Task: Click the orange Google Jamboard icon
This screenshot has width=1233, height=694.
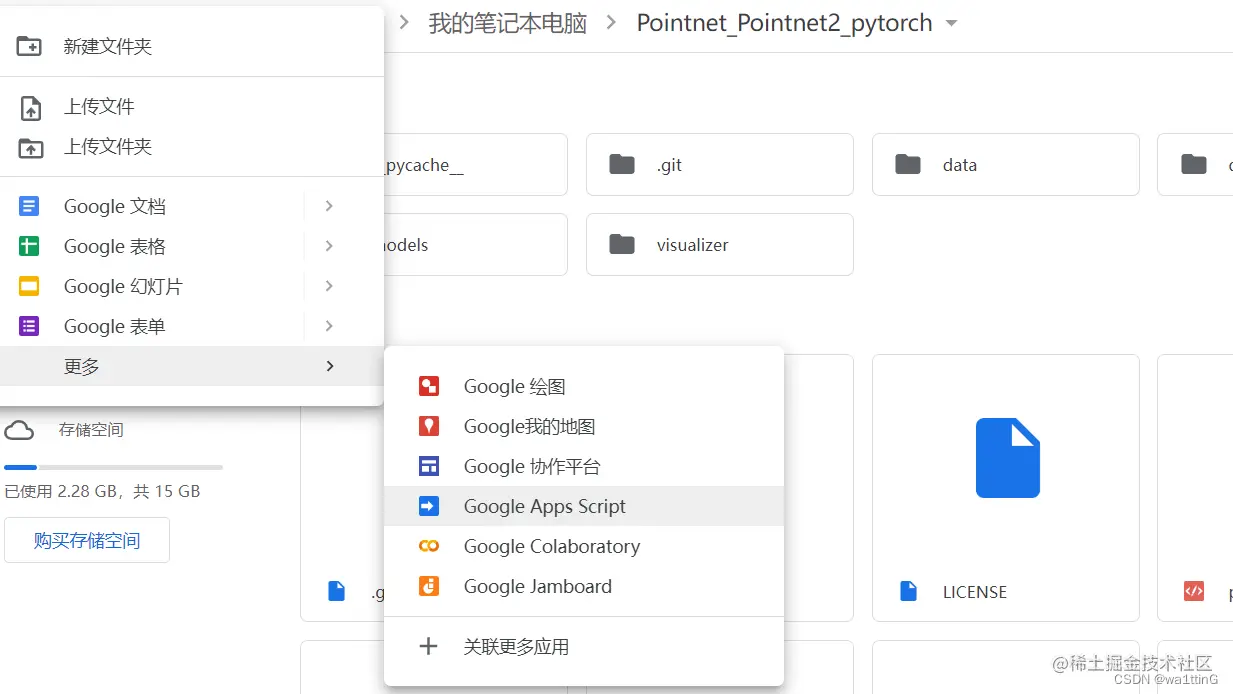Action: [429, 587]
